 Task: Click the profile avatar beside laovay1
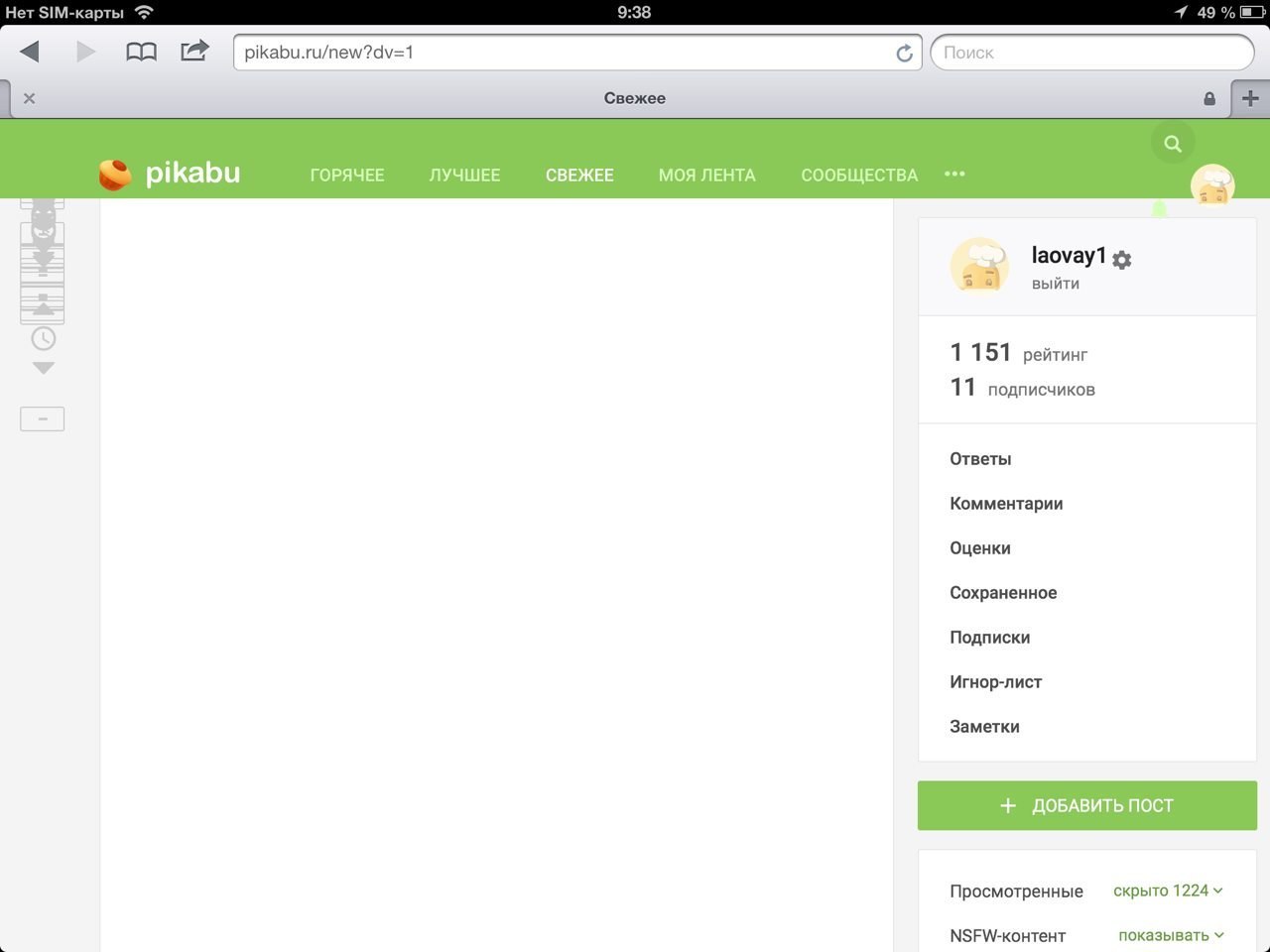pos(979,266)
